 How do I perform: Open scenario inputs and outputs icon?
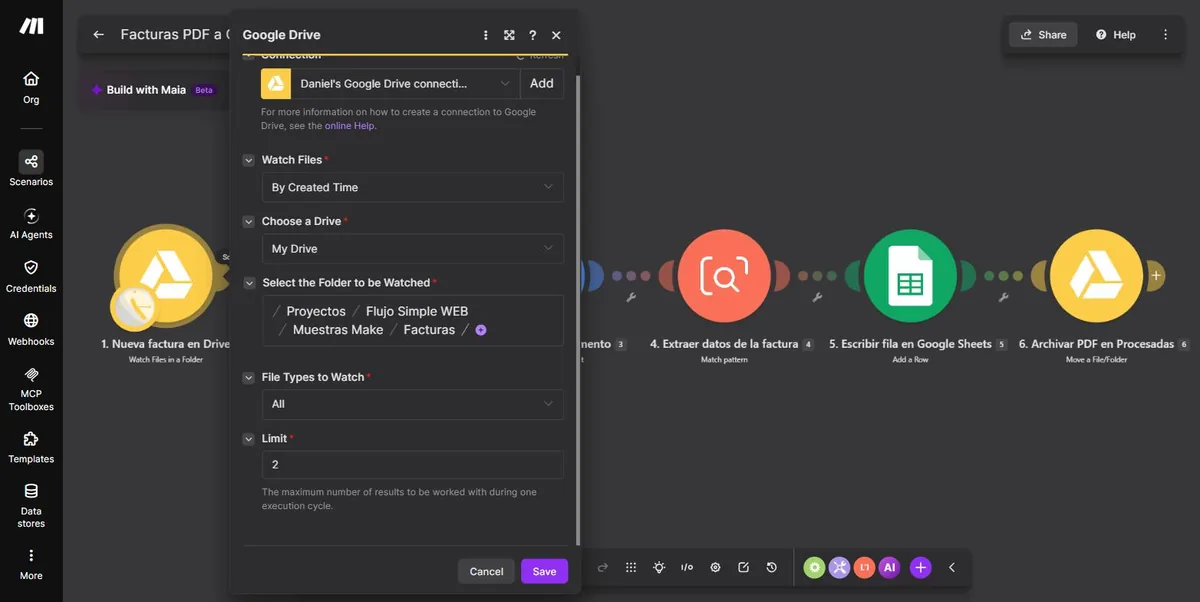point(687,567)
